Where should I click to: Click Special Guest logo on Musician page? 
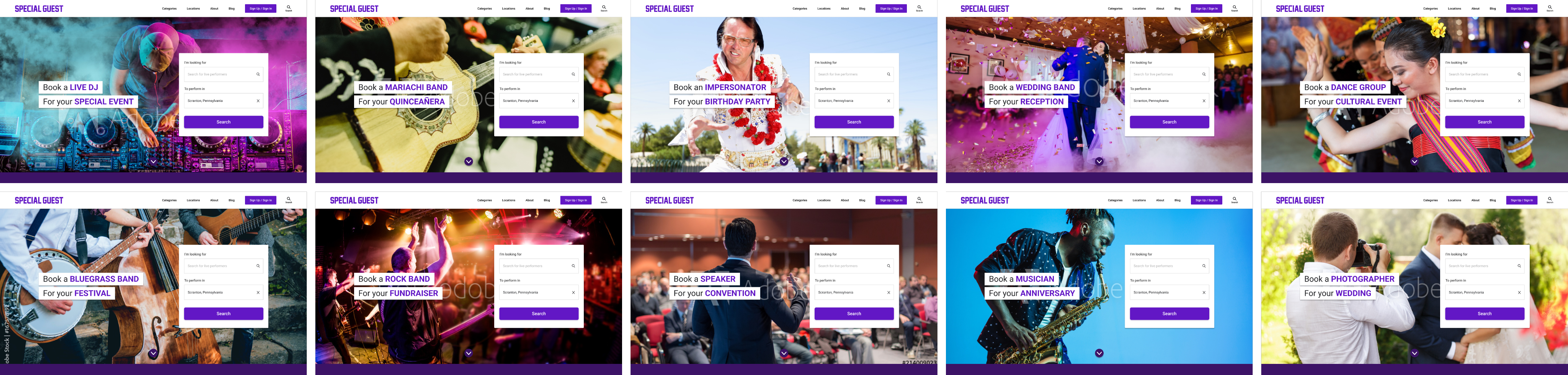[x=984, y=200]
